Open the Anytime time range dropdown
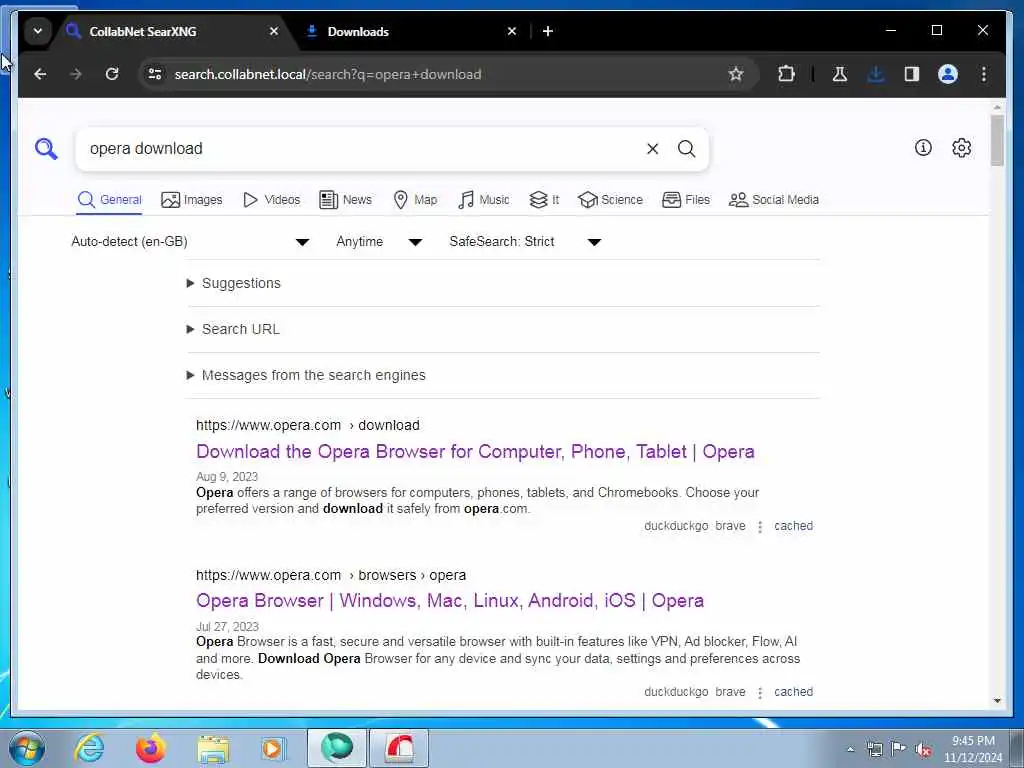The width and height of the screenshot is (1024, 768). [379, 242]
